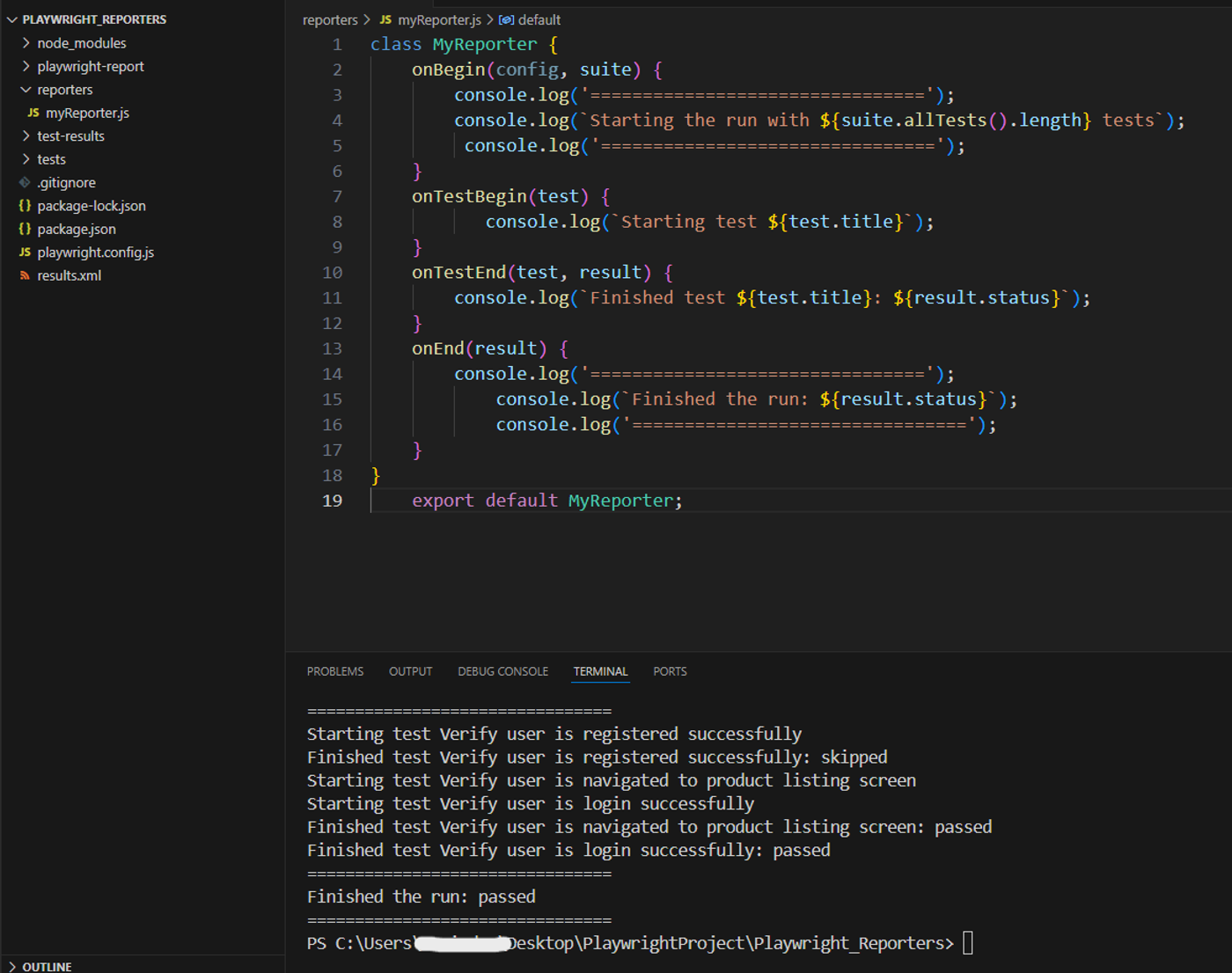Open myReporter.js in the file tree
This screenshot has width=1232, height=973.
[x=87, y=113]
